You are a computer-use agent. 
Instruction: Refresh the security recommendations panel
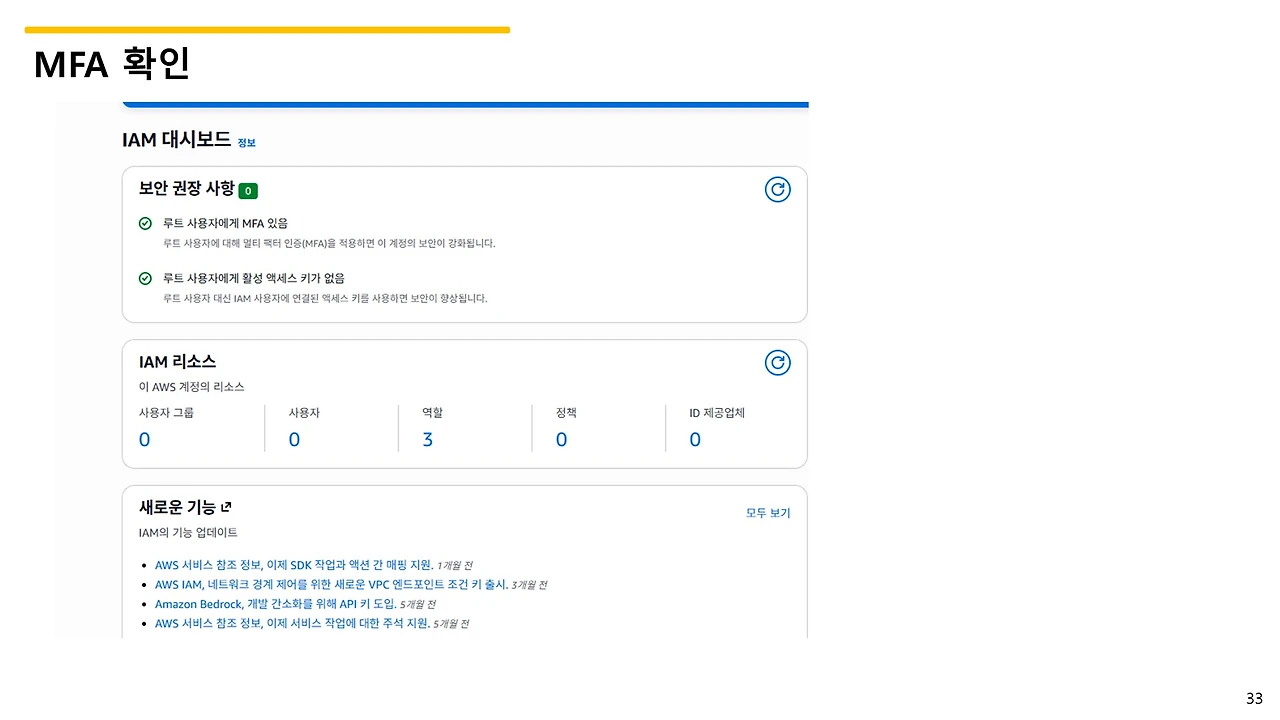click(777, 190)
